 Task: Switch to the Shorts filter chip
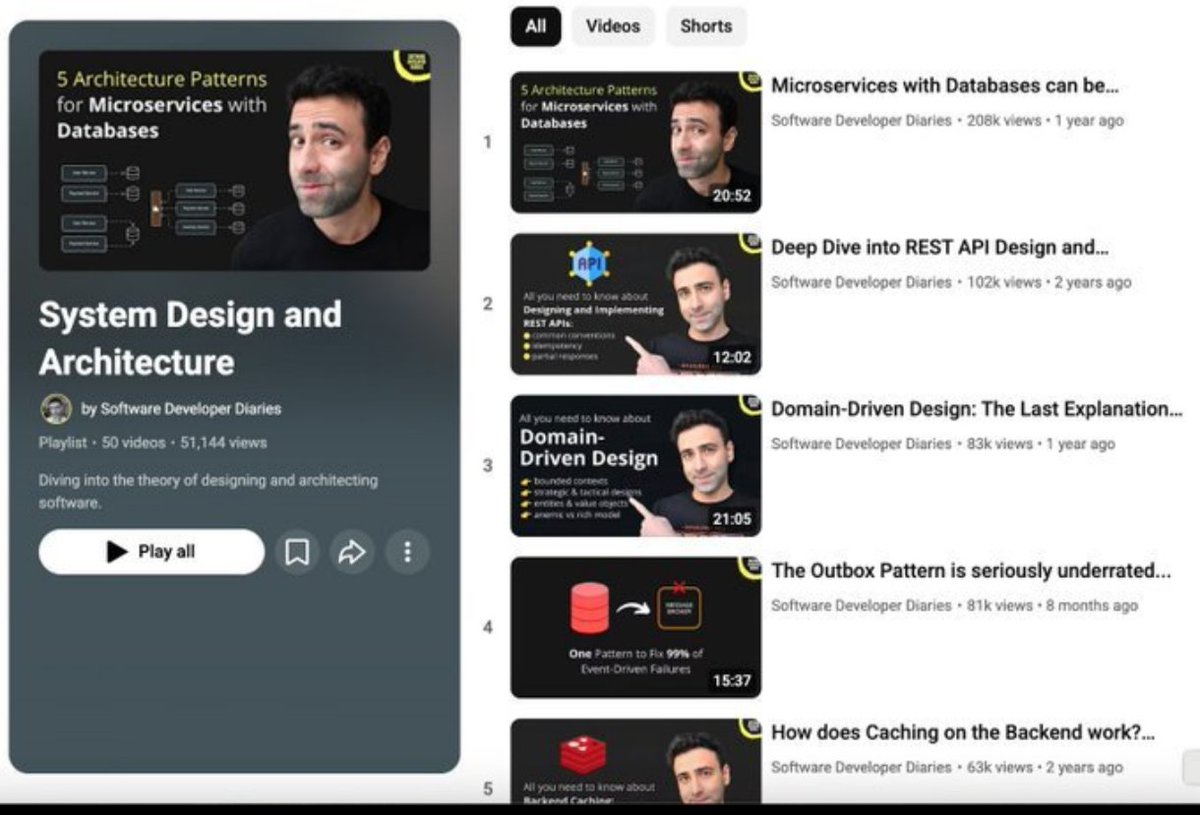click(x=706, y=26)
